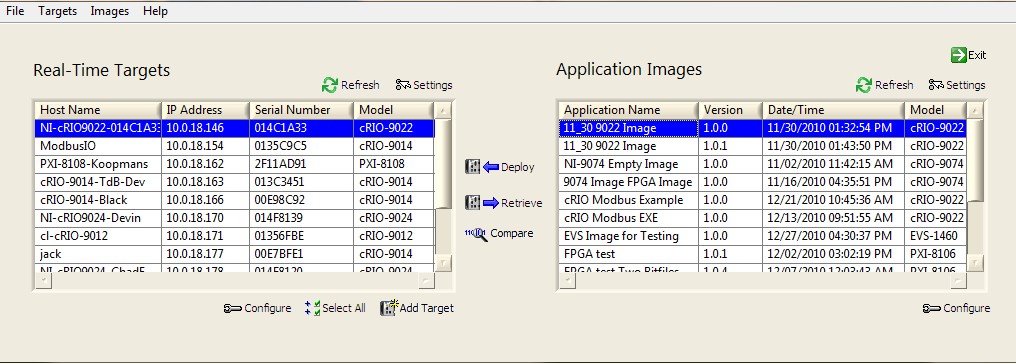
Task: Click the Retrieve arrow icon
Action: (481, 203)
